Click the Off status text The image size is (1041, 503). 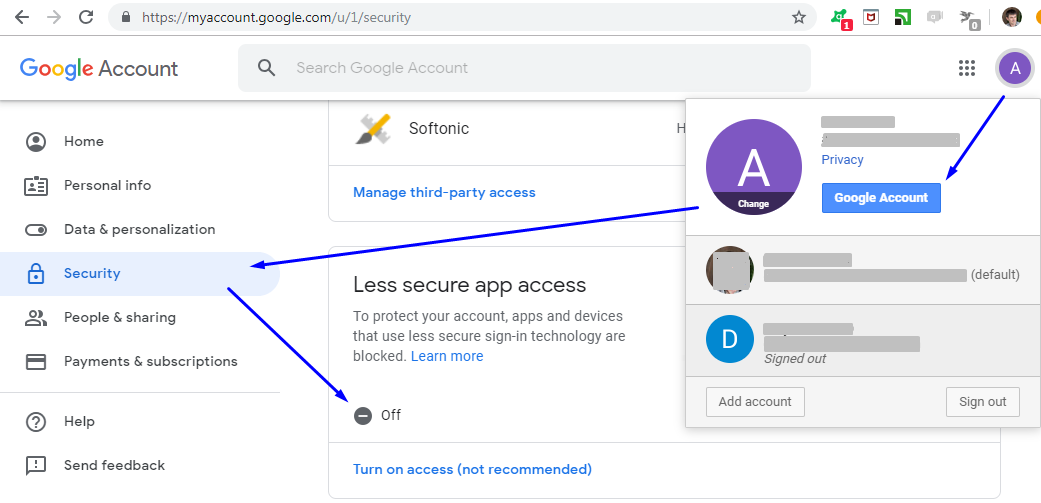(391, 415)
